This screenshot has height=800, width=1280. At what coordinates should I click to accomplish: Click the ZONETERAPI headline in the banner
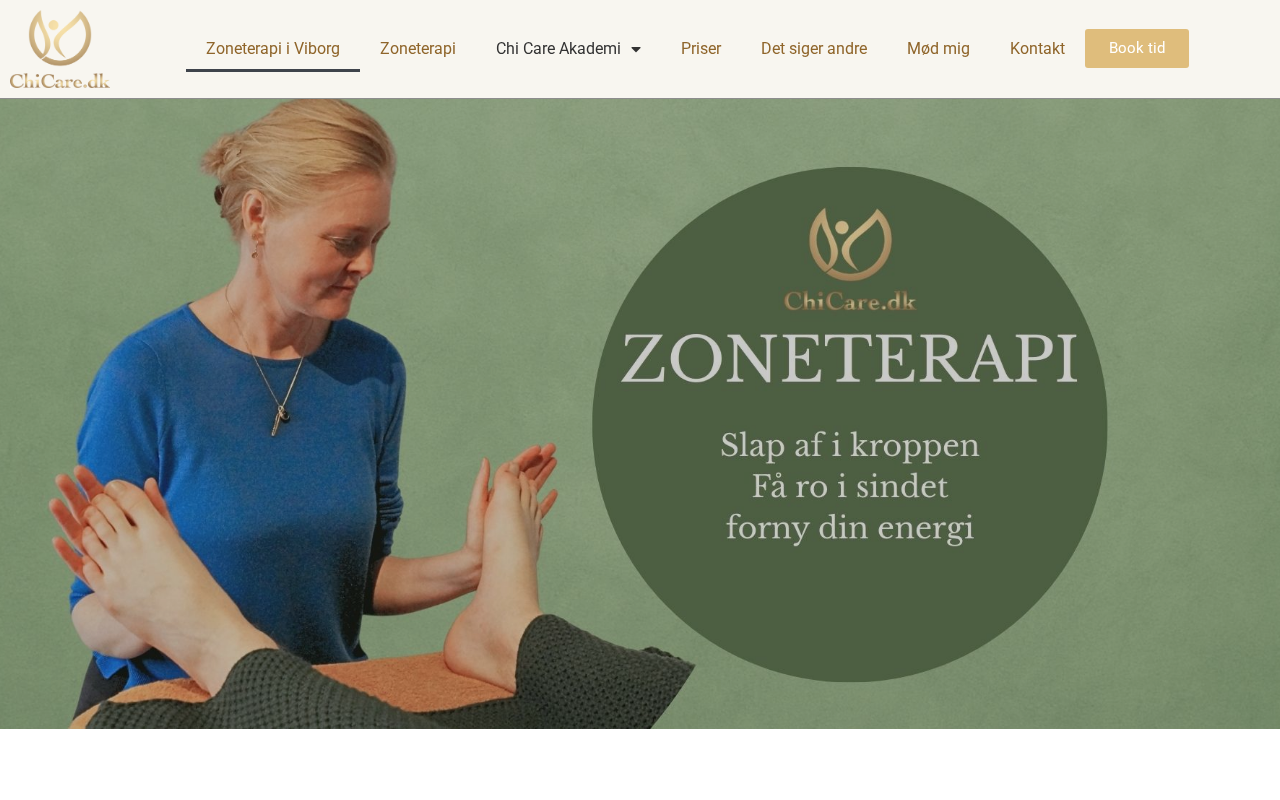pos(849,357)
